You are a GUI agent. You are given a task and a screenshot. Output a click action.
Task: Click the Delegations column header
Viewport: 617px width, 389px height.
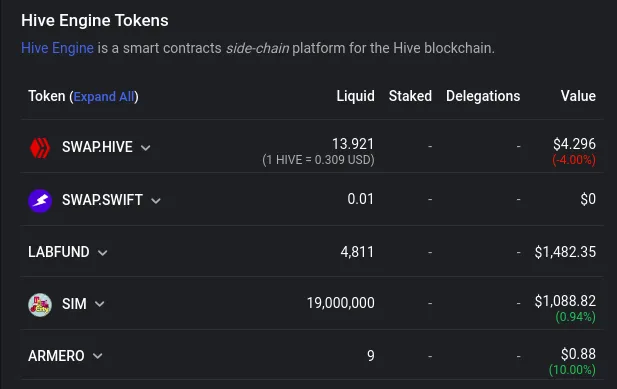click(483, 96)
